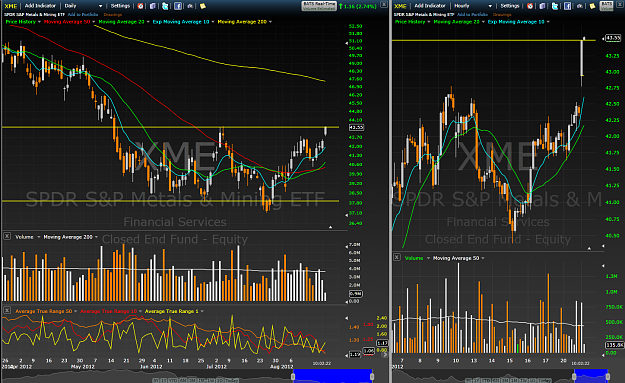This screenshot has height=383, width=625.
Task: Close the Hourly chart's Volume pane with its X
Action: (x=397, y=257)
